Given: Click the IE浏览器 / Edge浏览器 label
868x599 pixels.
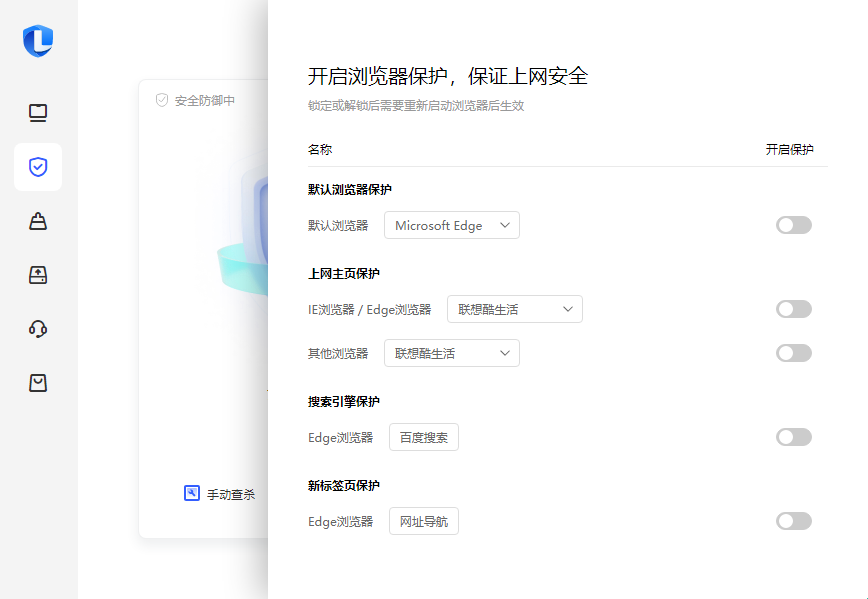Looking at the screenshot, I should pyautogui.click(x=369, y=309).
